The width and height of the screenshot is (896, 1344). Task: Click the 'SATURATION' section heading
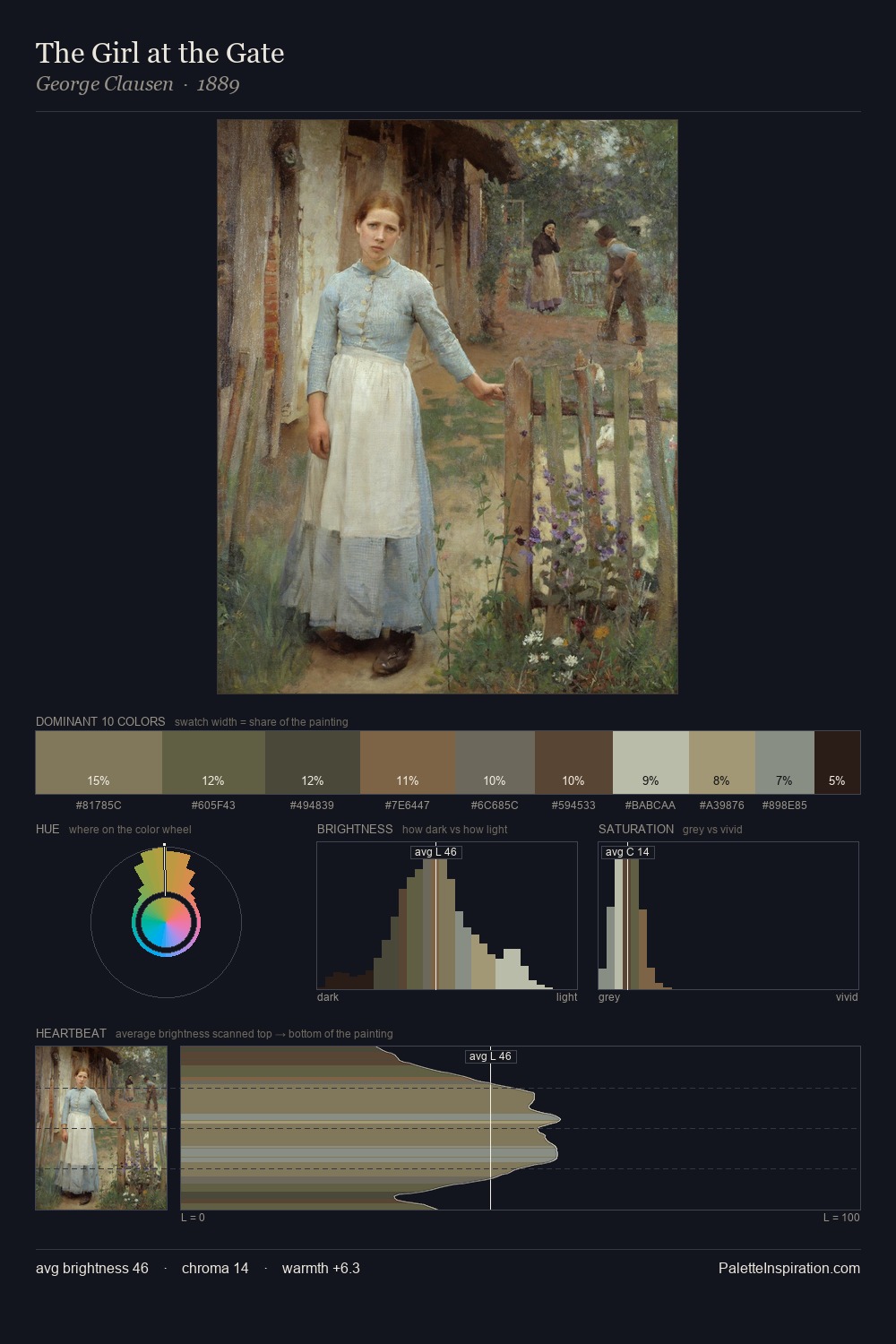tap(636, 829)
